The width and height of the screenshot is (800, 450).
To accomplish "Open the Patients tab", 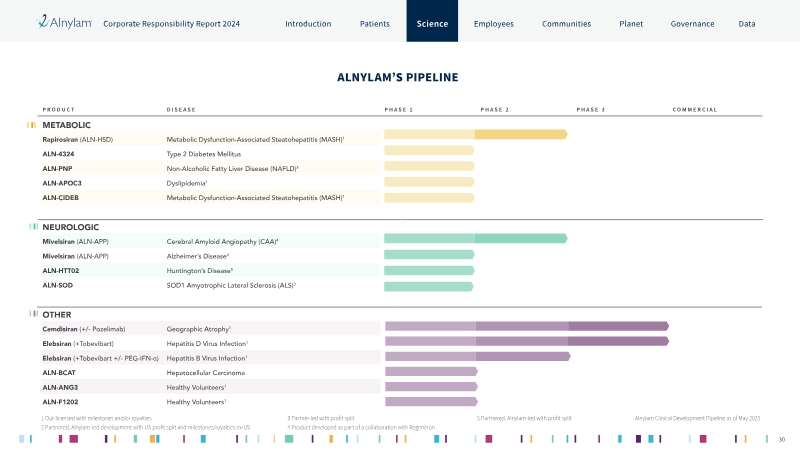I will 374,23.
